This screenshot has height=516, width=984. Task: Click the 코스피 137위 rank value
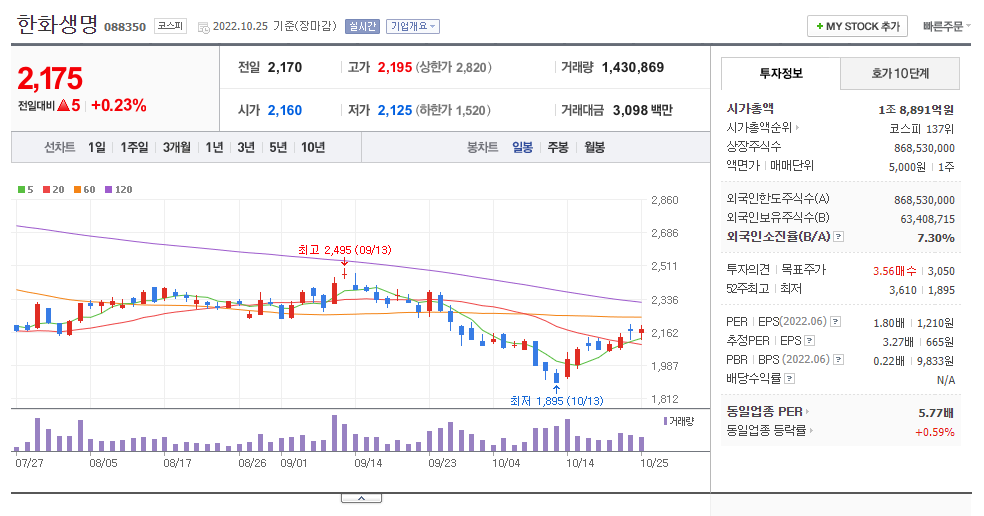[922, 129]
